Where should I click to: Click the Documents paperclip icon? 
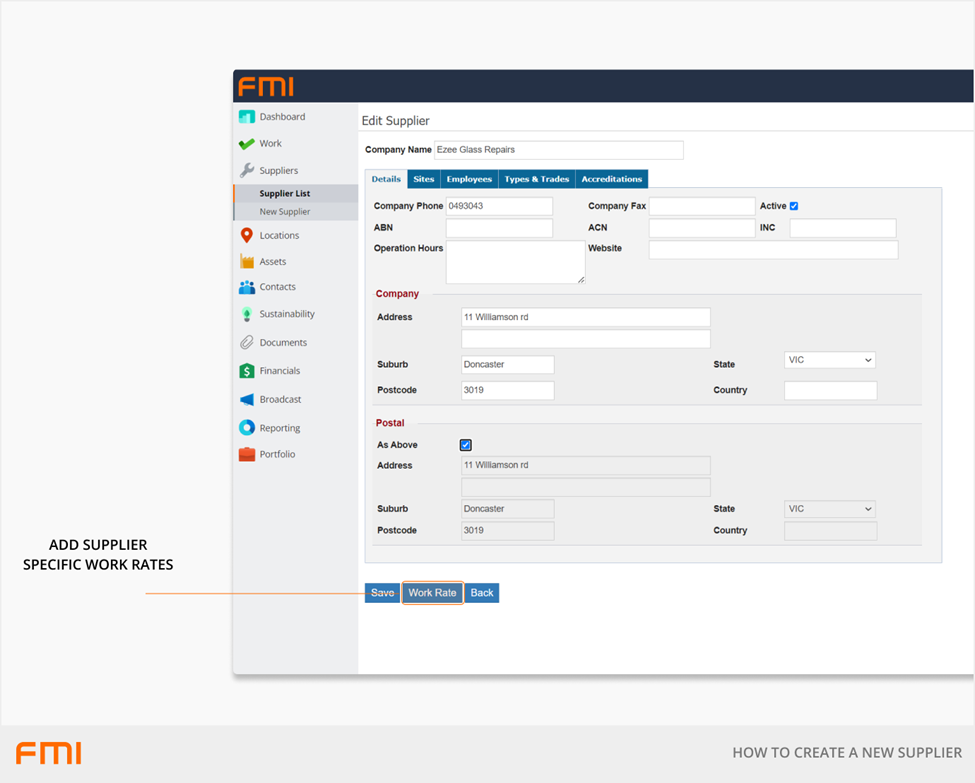[246, 343]
